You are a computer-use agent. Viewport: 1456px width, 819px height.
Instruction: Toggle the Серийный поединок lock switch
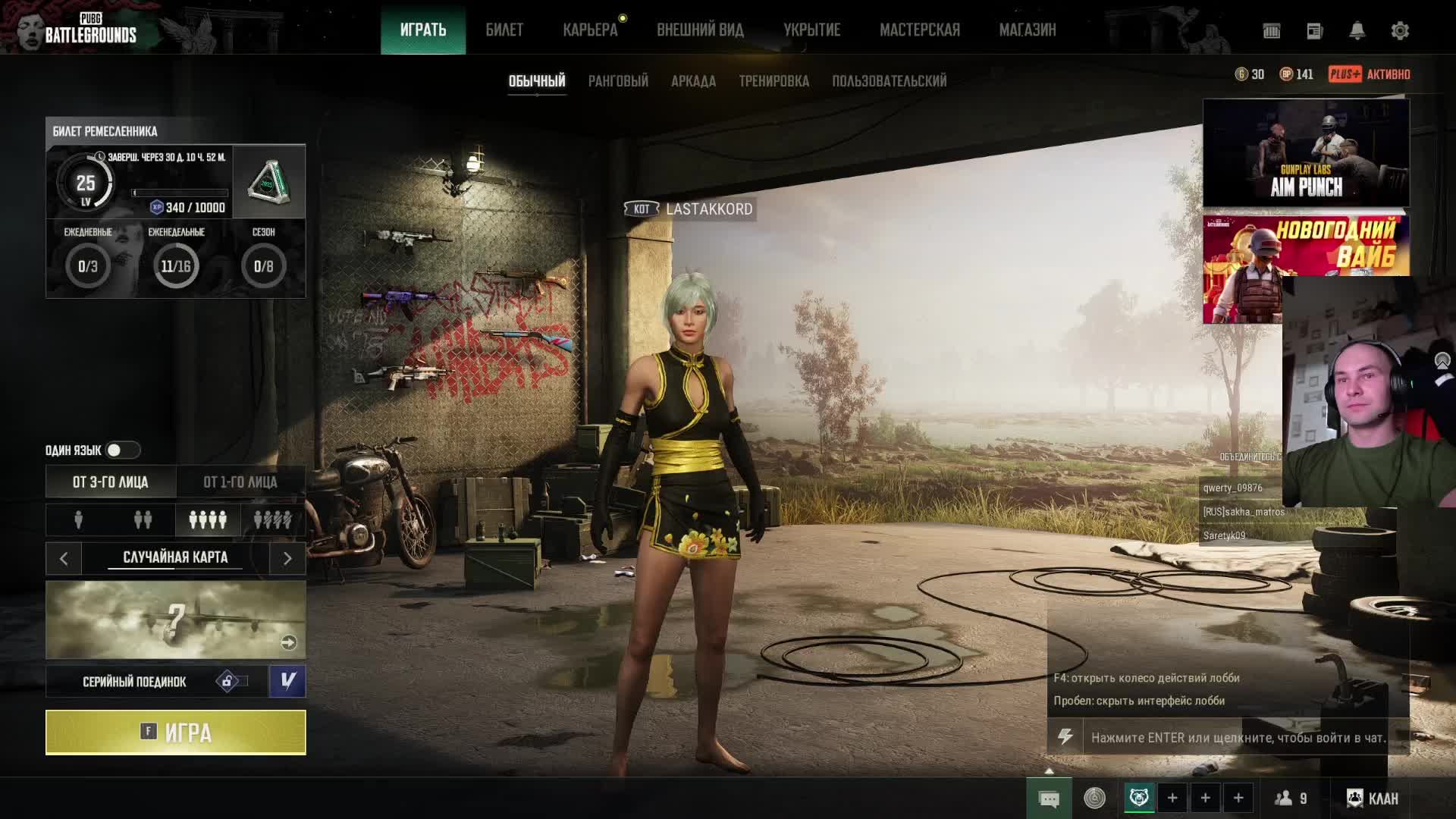pyautogui.click(x=231, y=682)
